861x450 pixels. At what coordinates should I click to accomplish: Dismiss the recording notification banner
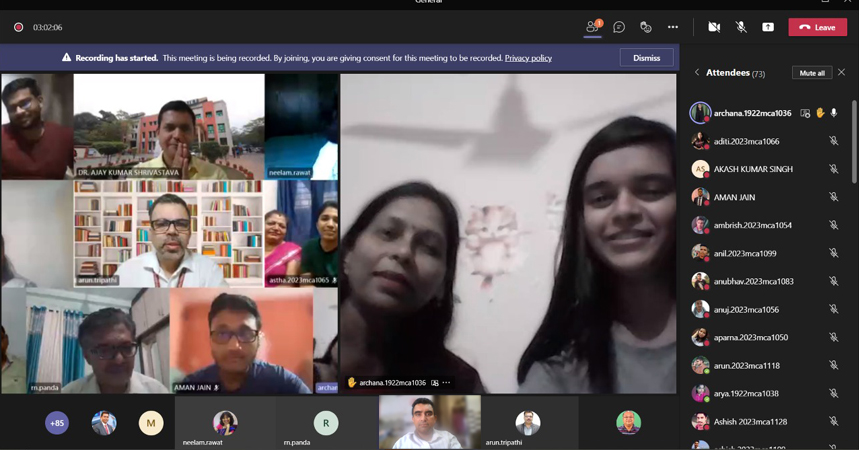pos(646,58)
